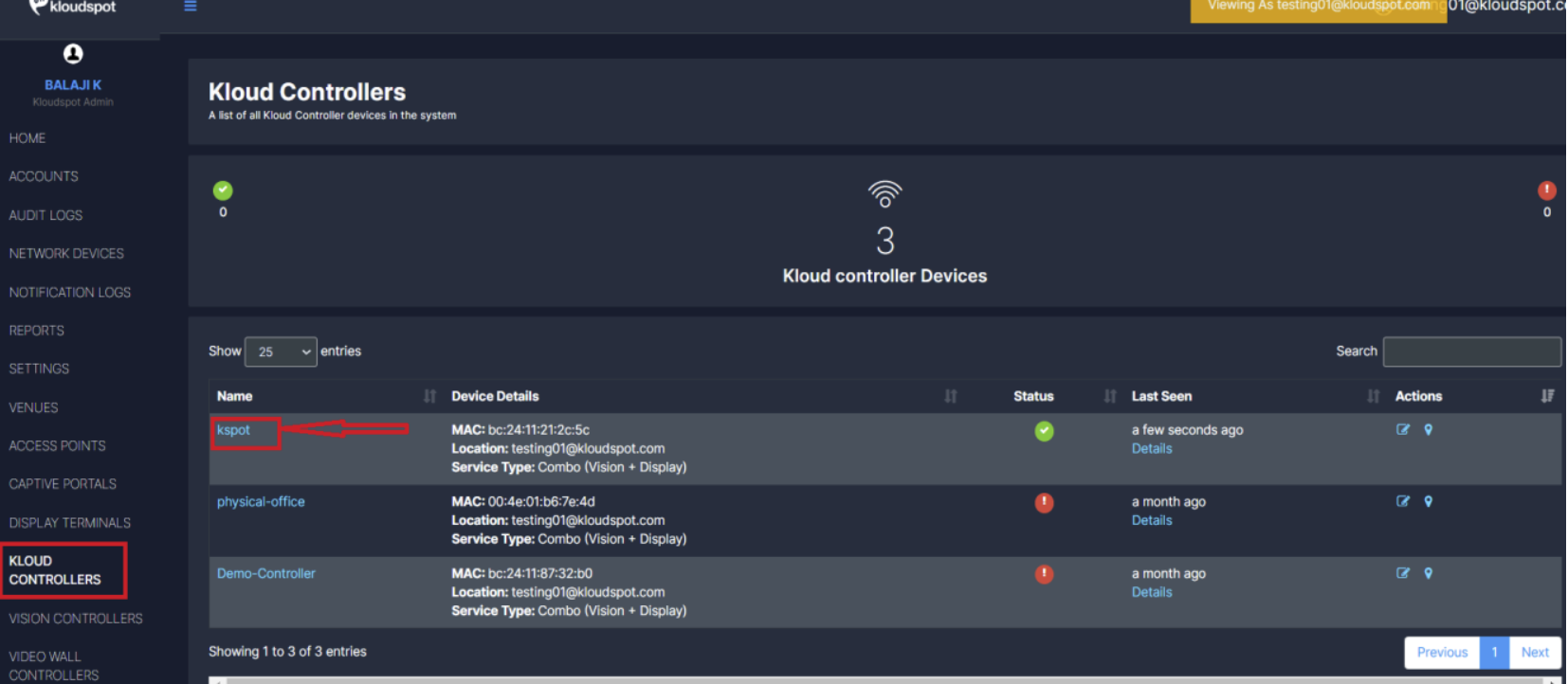
Task: Open REPORTS in the sidebar
Action: 37,331
